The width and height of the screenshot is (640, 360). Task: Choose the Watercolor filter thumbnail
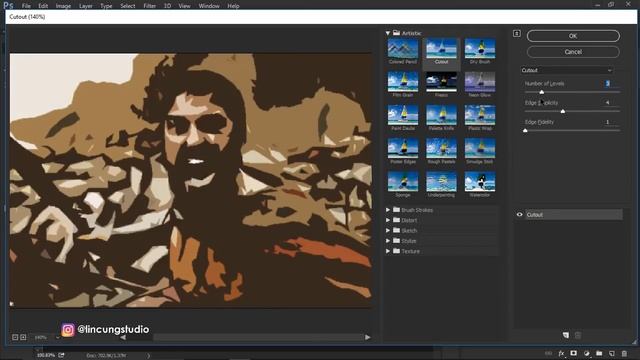[x=480, y=182]
